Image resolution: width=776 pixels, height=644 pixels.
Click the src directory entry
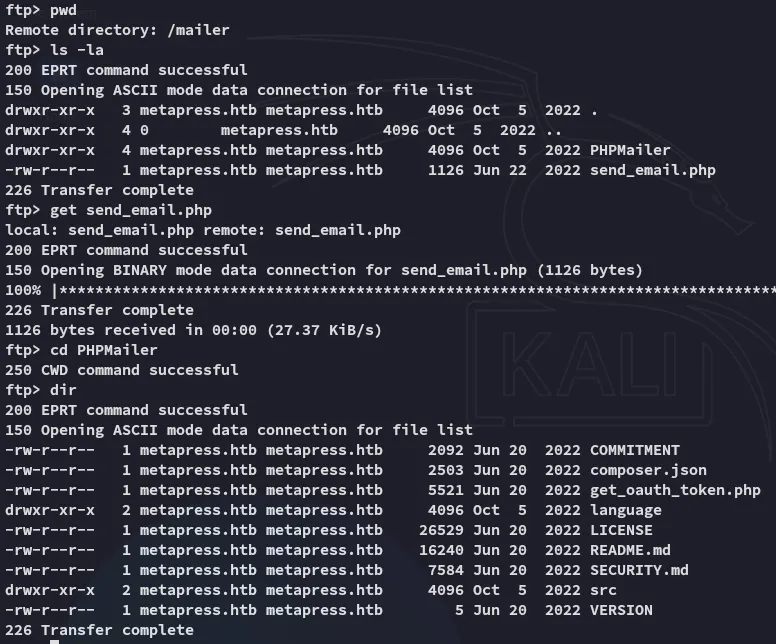click(603, 590)
